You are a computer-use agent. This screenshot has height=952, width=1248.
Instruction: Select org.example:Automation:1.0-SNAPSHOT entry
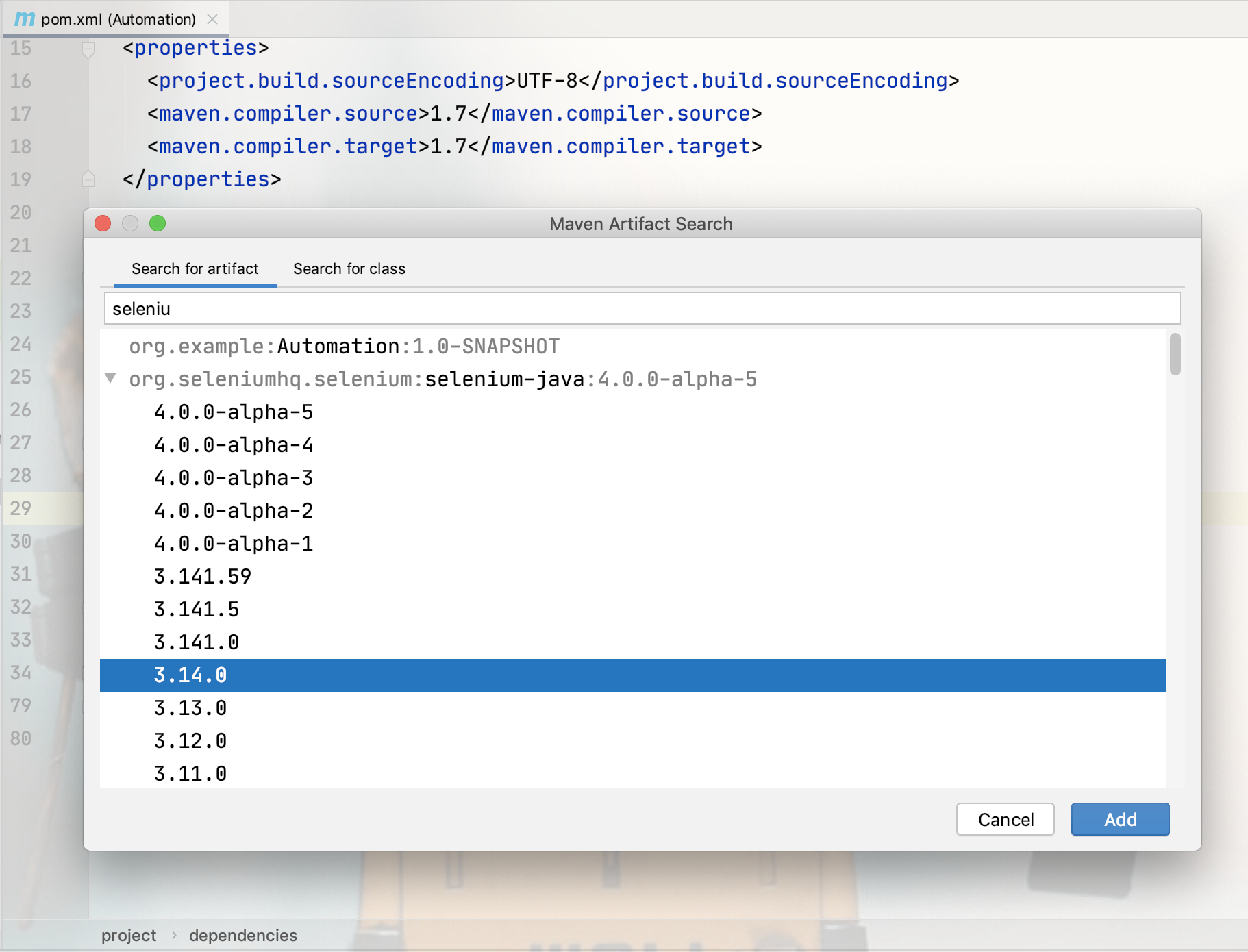[344, 347]
